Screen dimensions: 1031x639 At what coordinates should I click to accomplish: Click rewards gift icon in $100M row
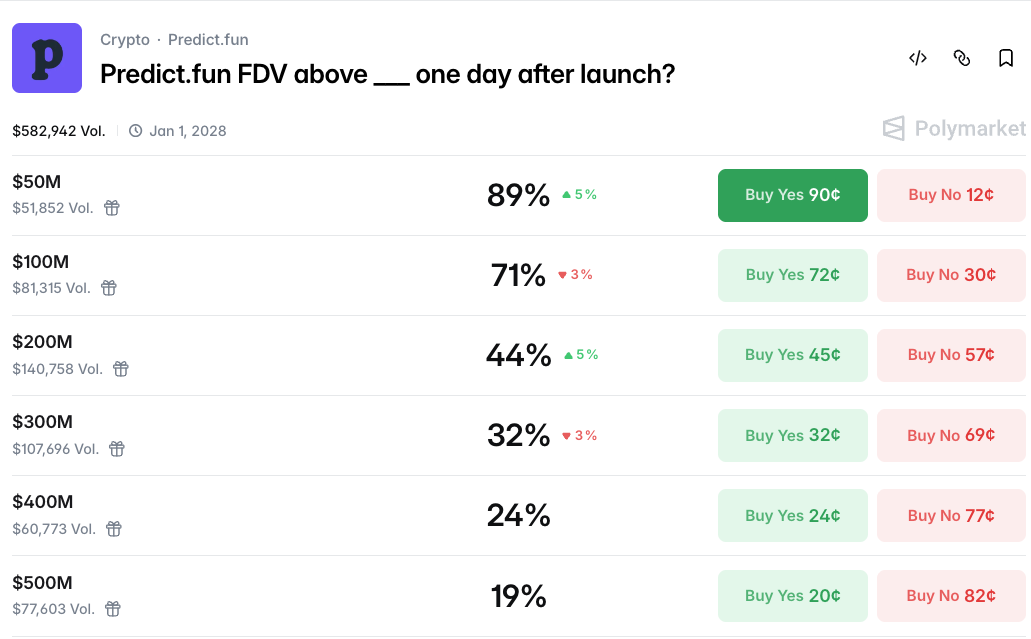coord(109,288)
